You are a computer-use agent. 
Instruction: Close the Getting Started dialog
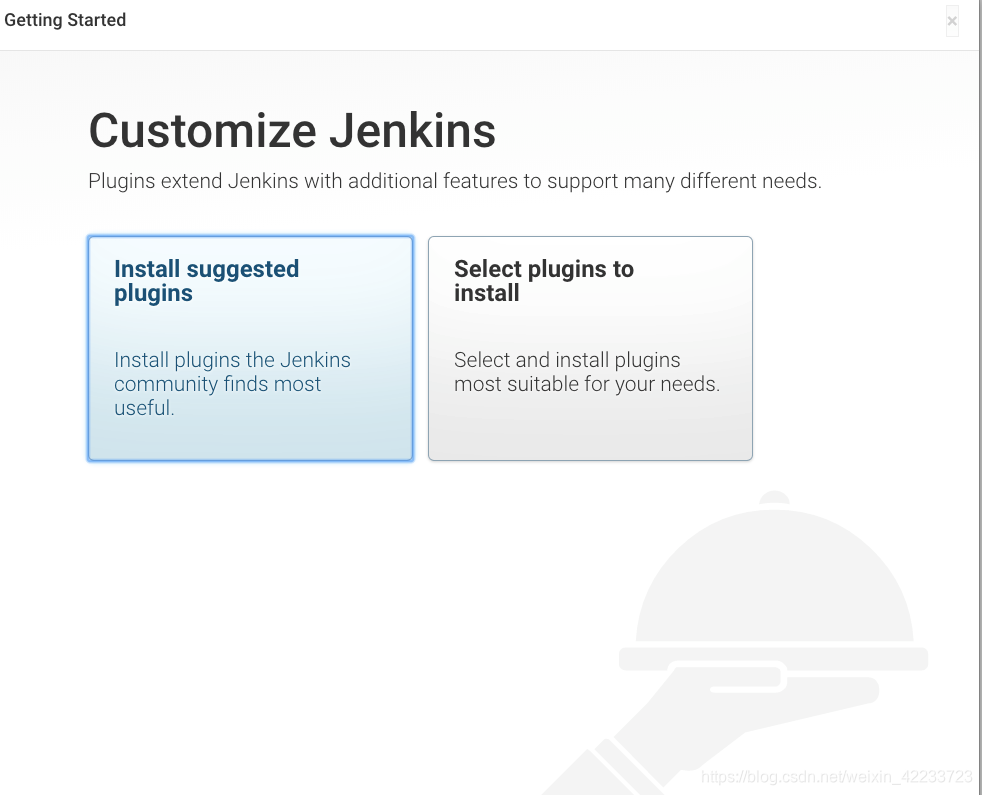pos(952,21)
